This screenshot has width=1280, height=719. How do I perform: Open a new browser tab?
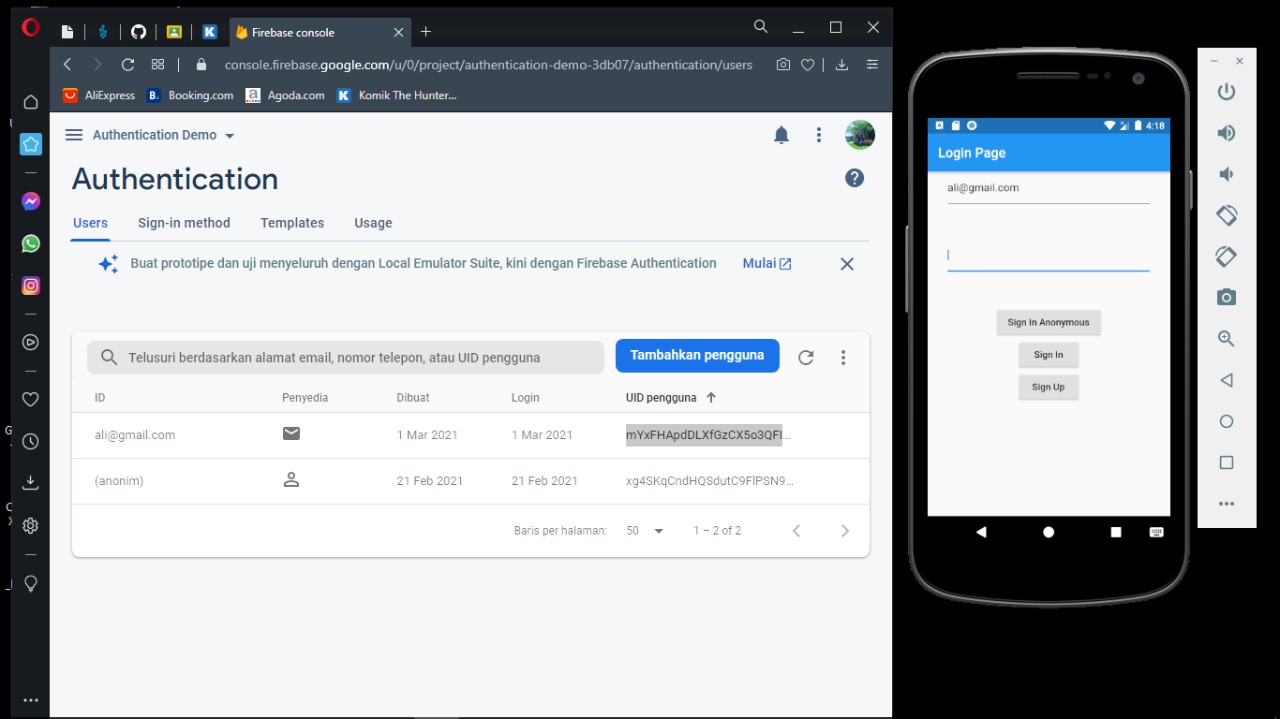[x=426, y=32]
